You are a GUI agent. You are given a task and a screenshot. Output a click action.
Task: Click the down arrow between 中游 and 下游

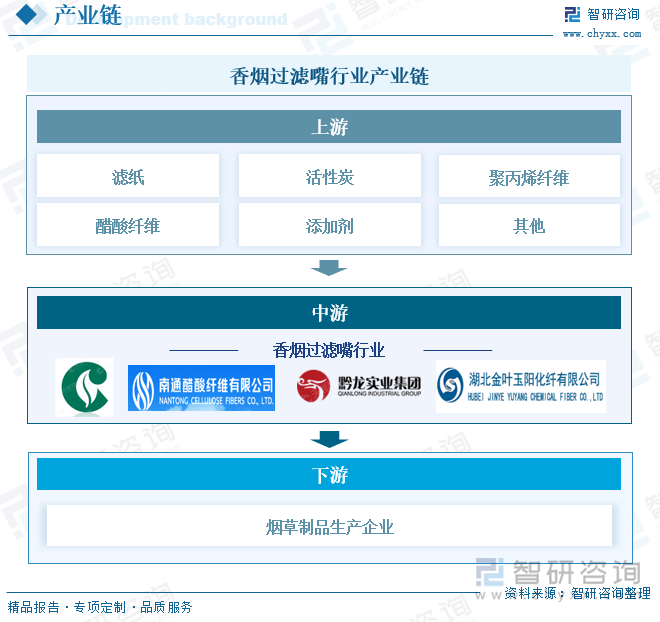pyautogui.click(x=329, y=439)
